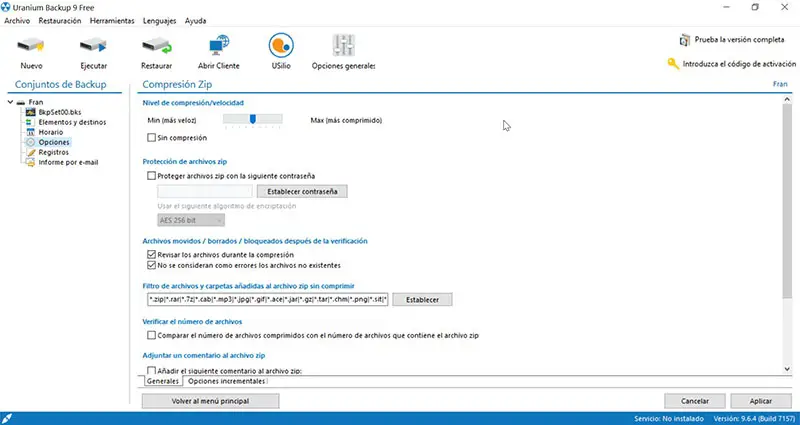
Task: Check Añadir el siguiente comentario al archivo zip
Action: point(151,371)
